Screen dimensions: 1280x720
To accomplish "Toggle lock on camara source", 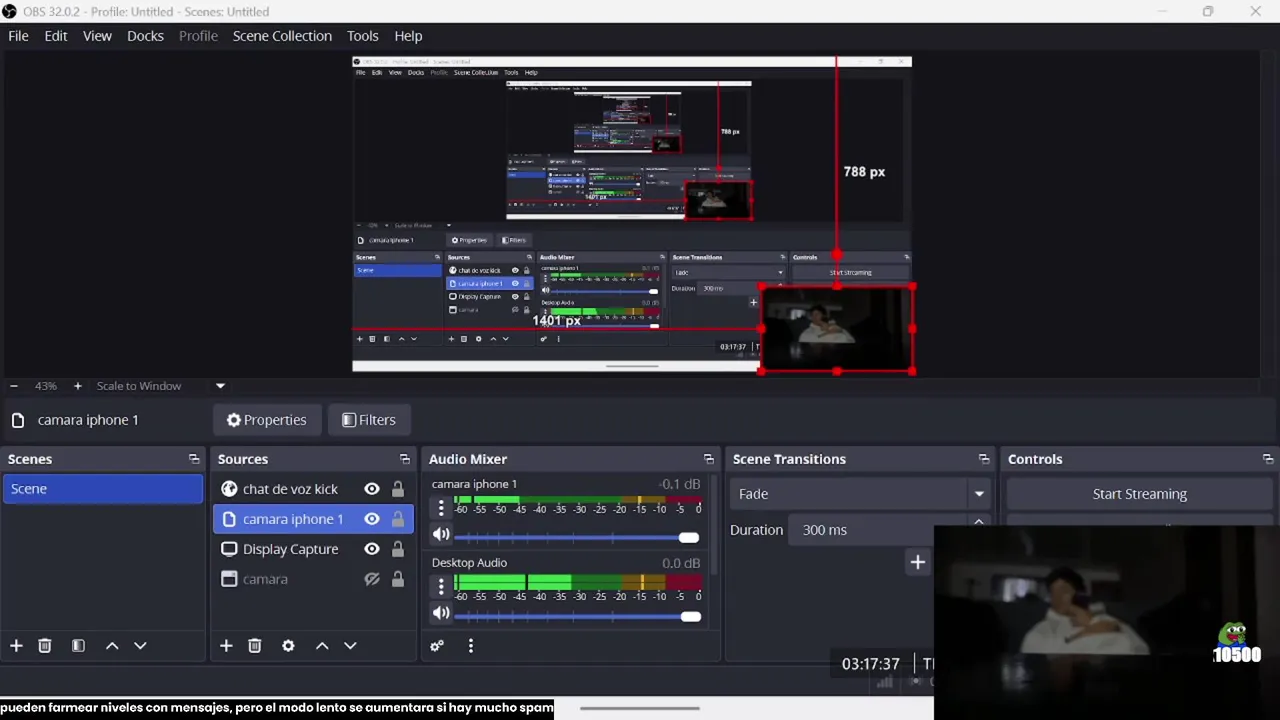I will (398, 579).
